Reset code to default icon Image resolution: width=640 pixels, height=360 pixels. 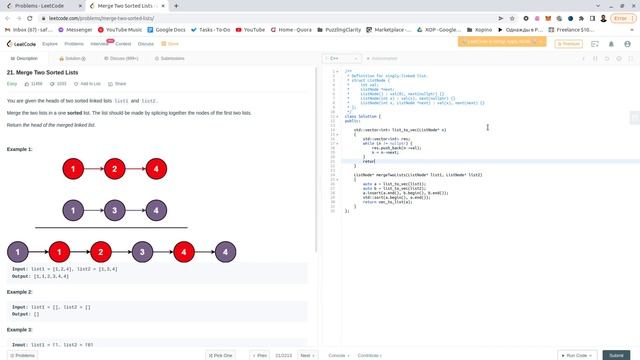point(607,58)
